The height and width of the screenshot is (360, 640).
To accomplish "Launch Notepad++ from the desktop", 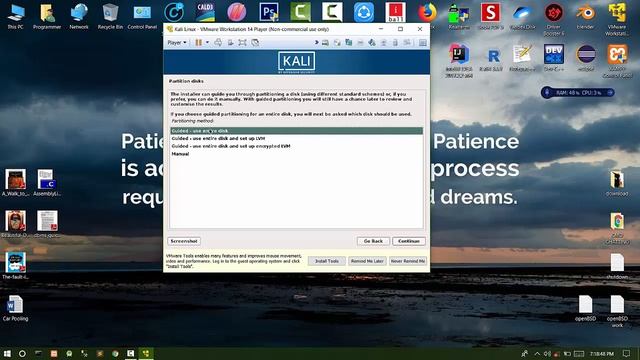I will 522,58.
